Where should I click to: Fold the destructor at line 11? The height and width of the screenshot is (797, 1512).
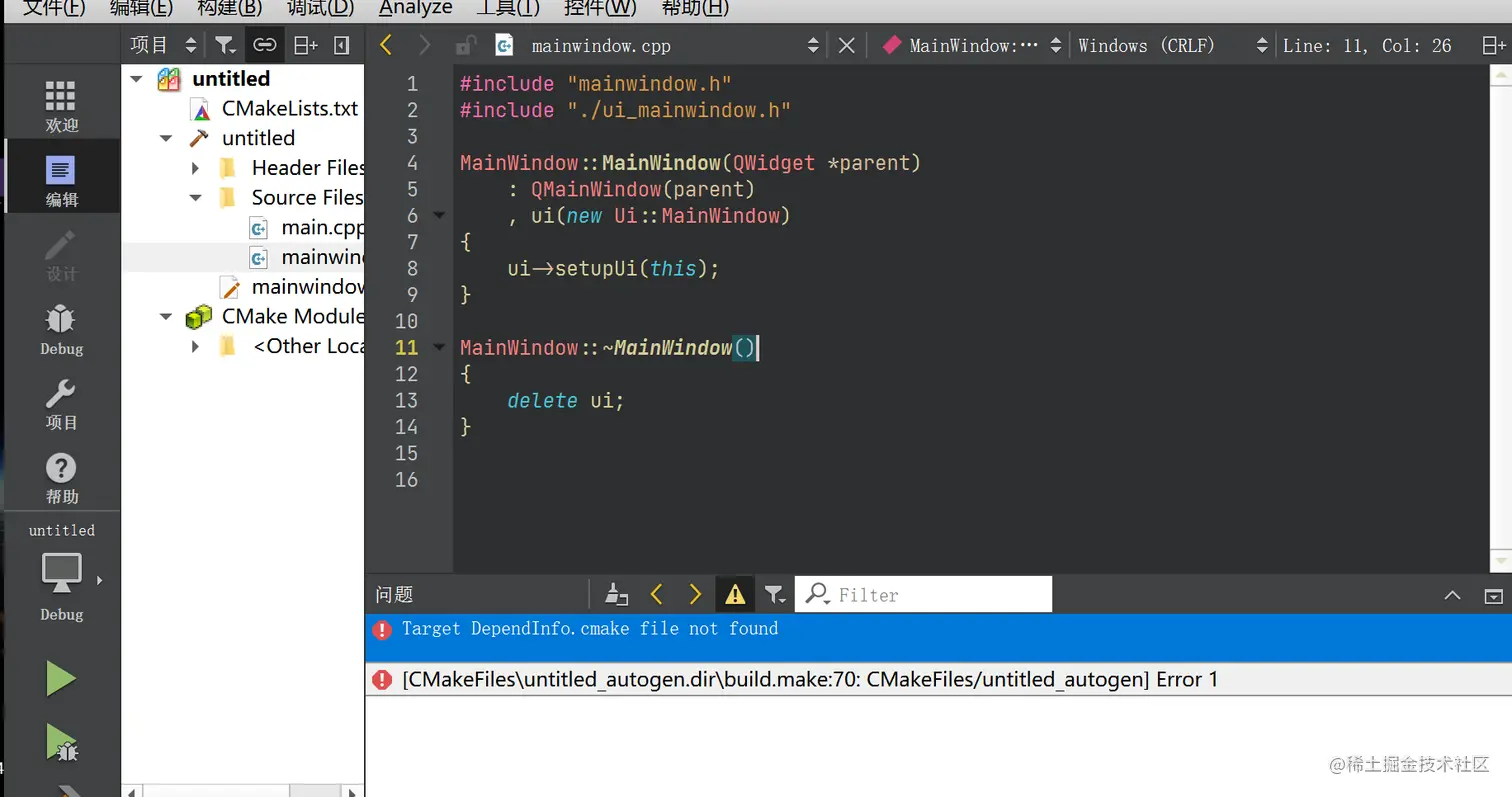[x=438, y=347]
